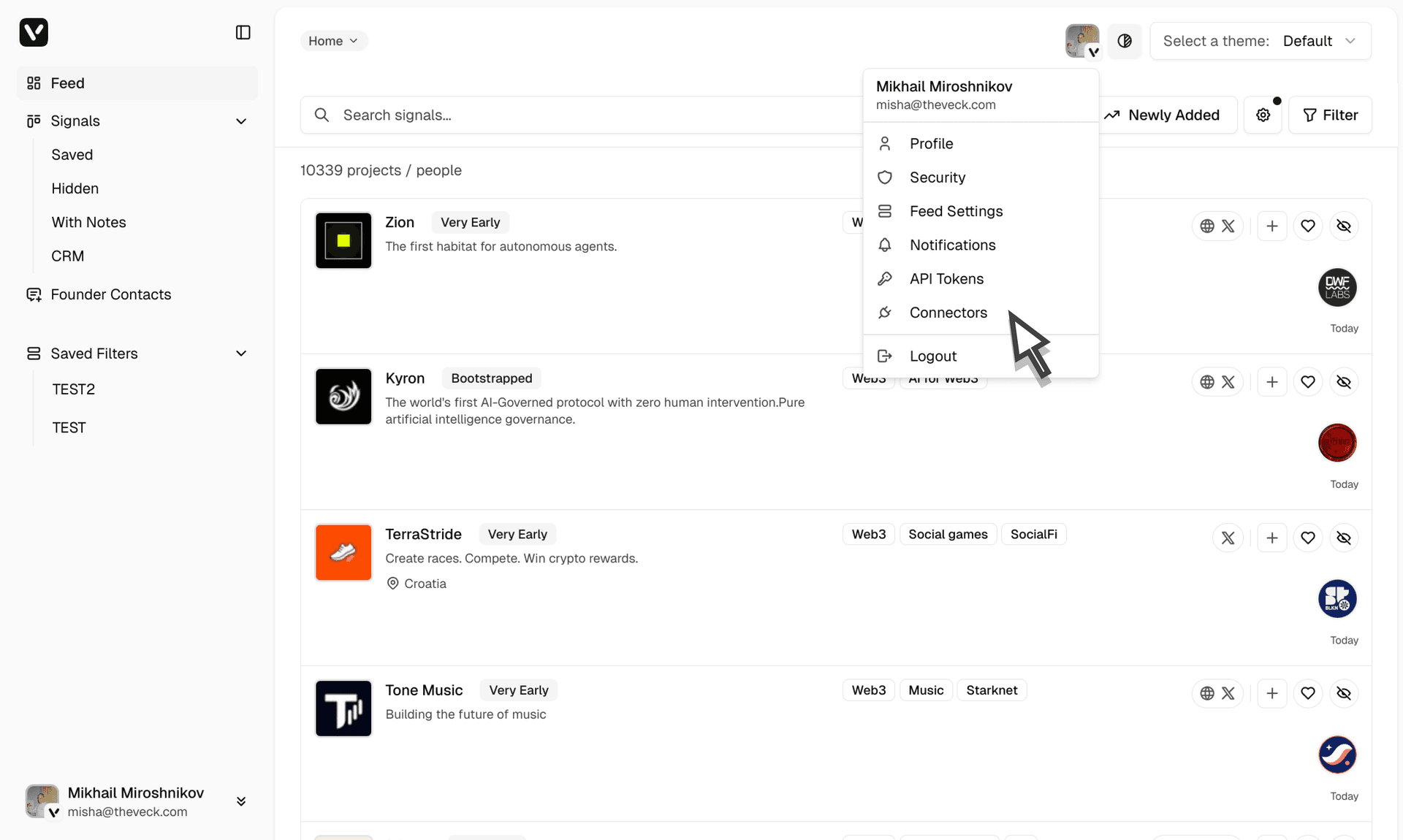Select Connectors from the profile menu
Image resolution: width=1403 pixels, height=840 pixels.
coord(948,313)
